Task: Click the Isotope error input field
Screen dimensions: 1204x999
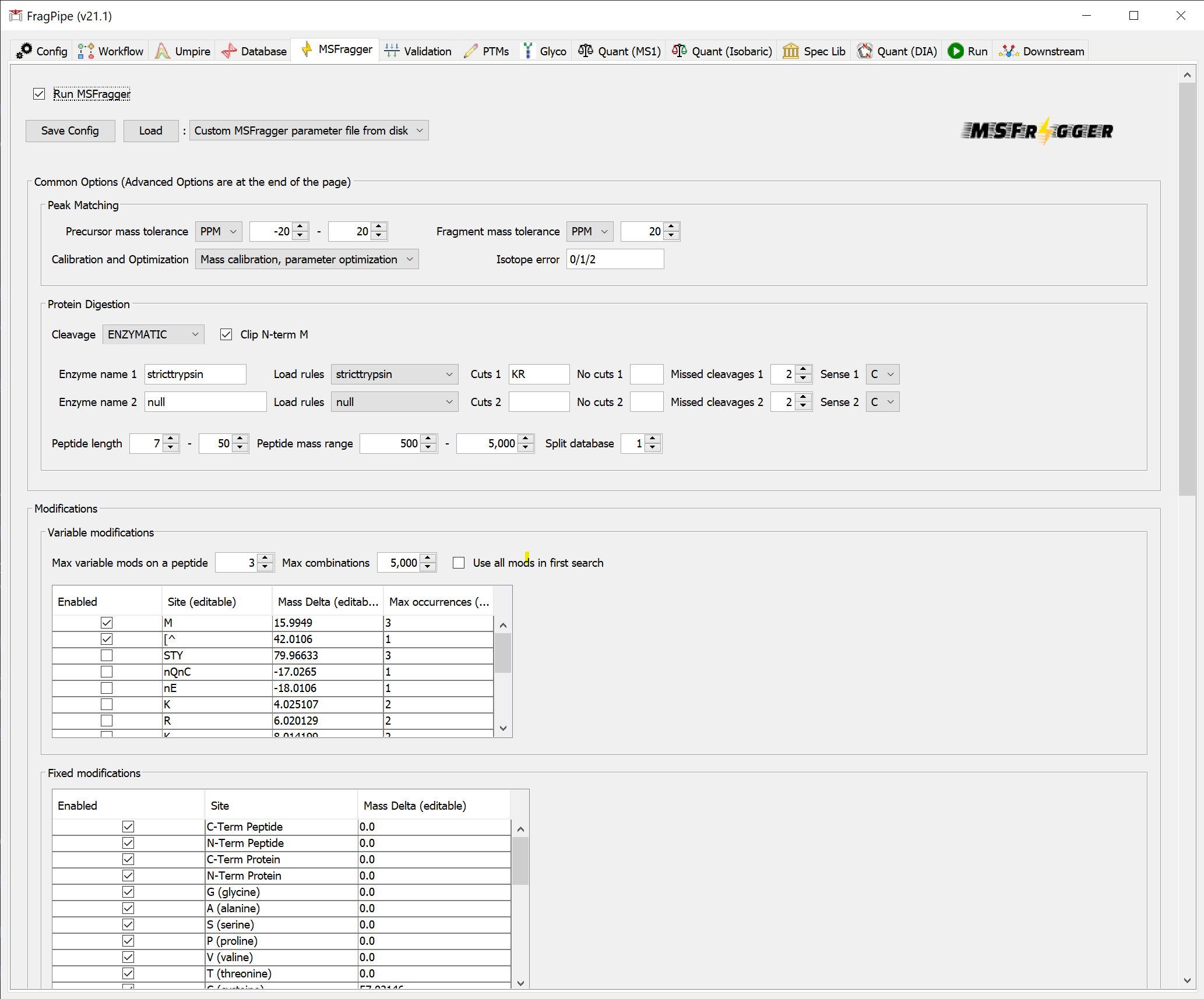Action: [x=615, y=259]
